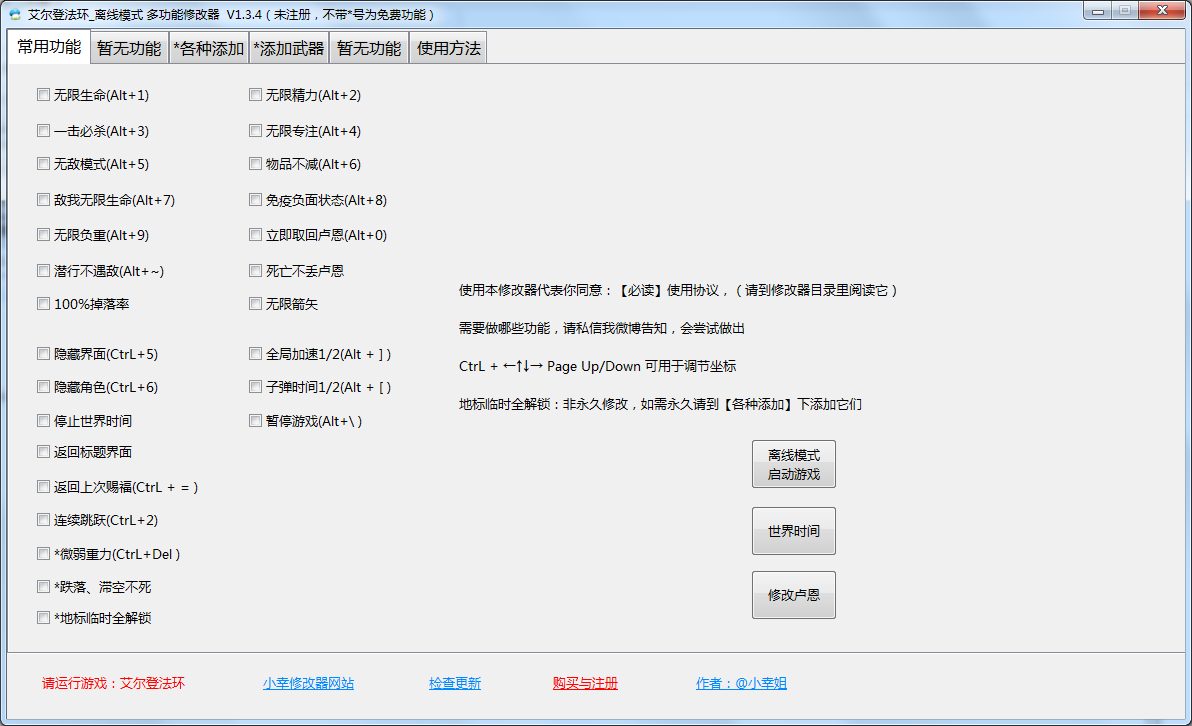
Task: Tick 100%掉落率 checkbox
Action: point(43,304)
